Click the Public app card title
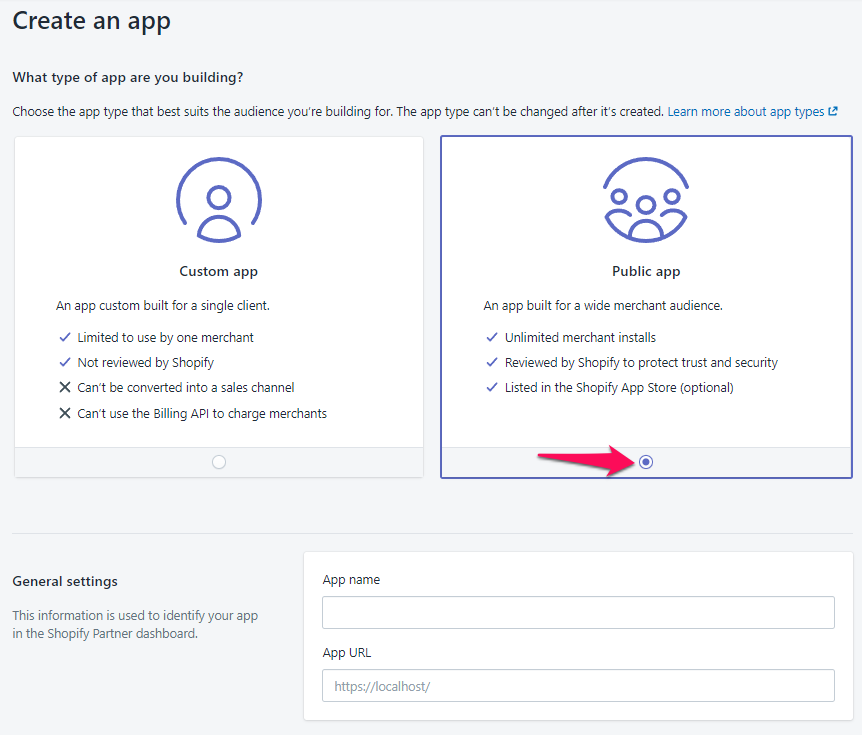This screenshot has width=862, height=735. coord(646,272)
